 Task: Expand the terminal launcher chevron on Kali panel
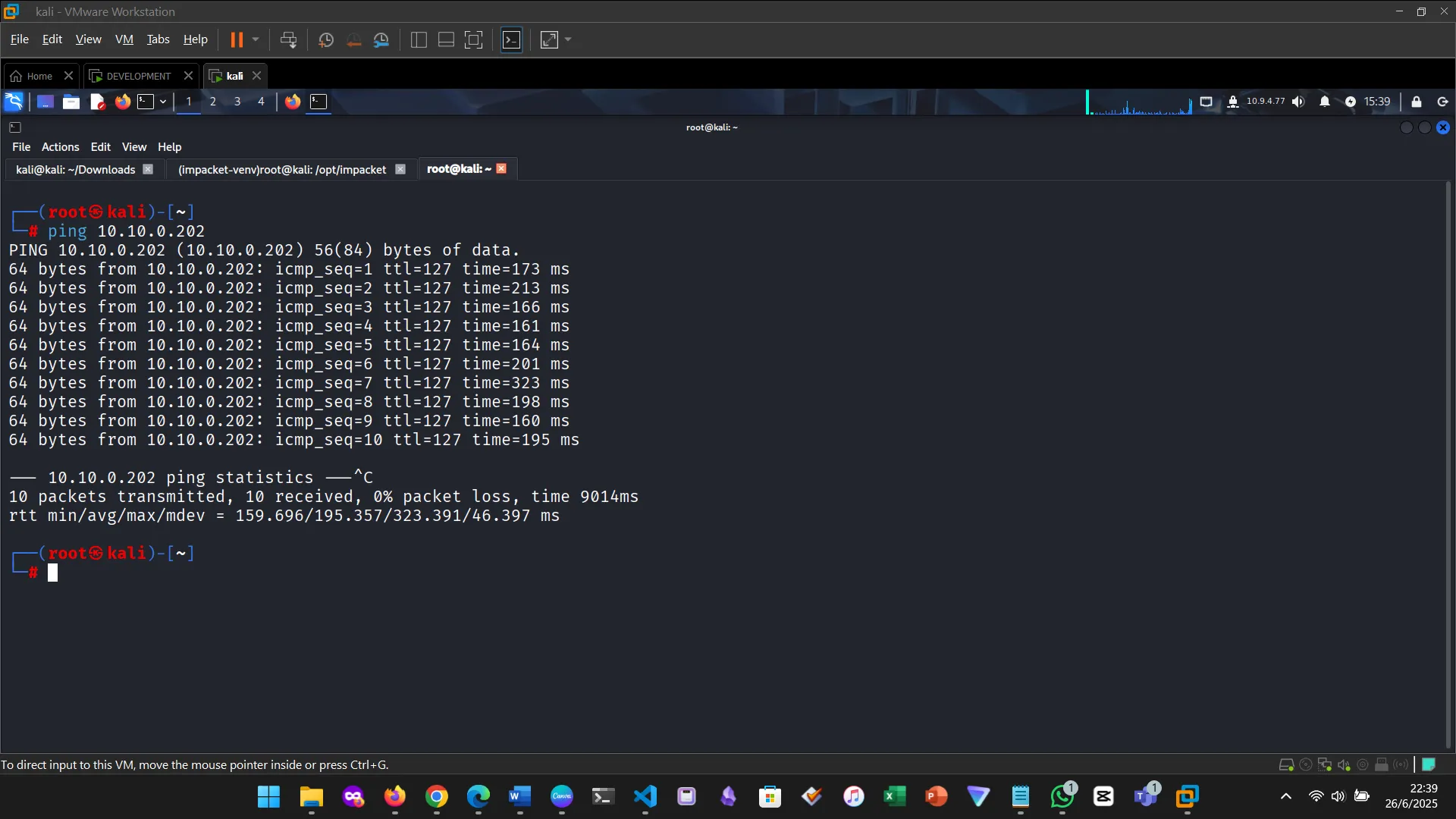point(162,101)
